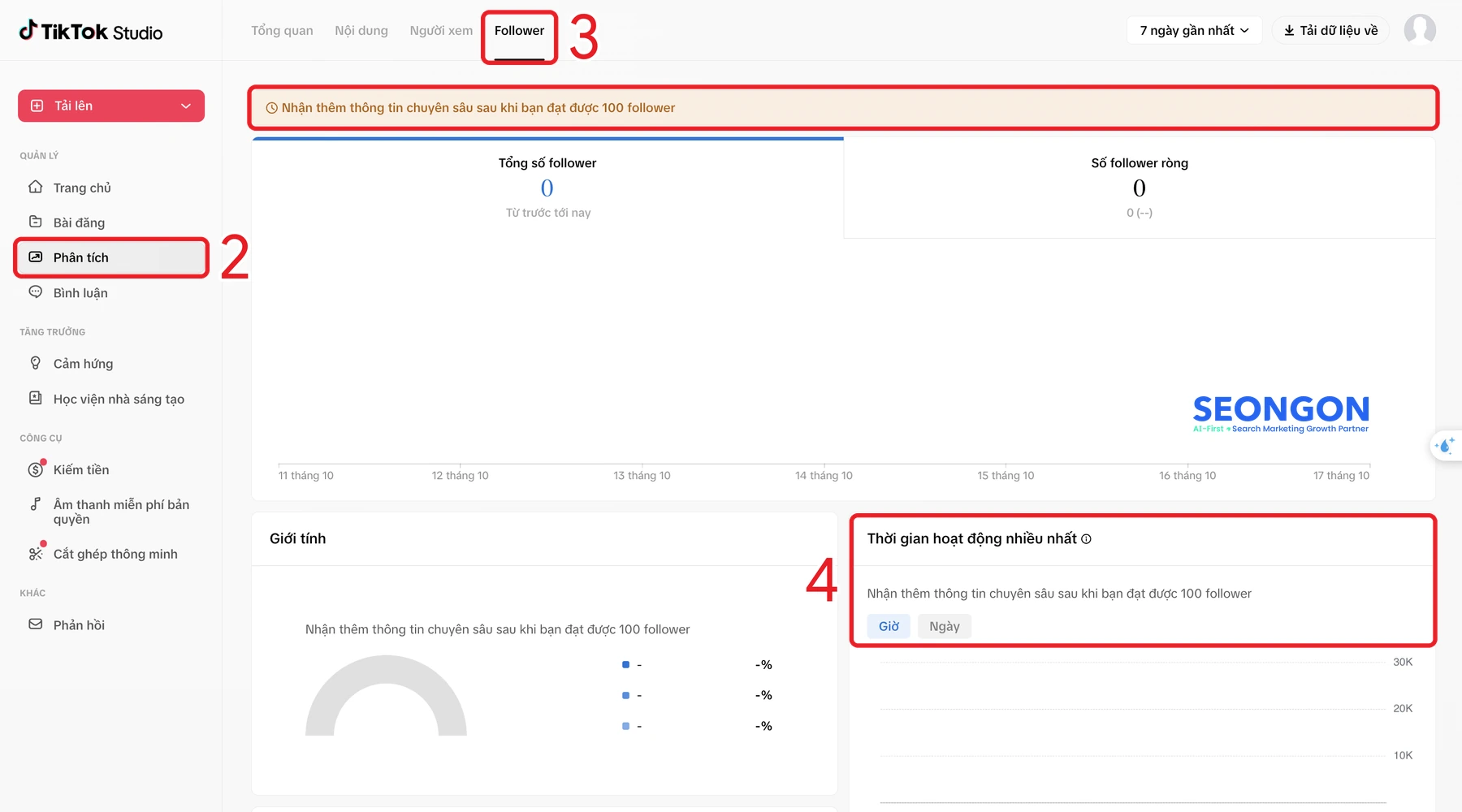Viewport: 1462px width, 812px height.
Task: Select the Follower tab
Action: coord(519,30)
